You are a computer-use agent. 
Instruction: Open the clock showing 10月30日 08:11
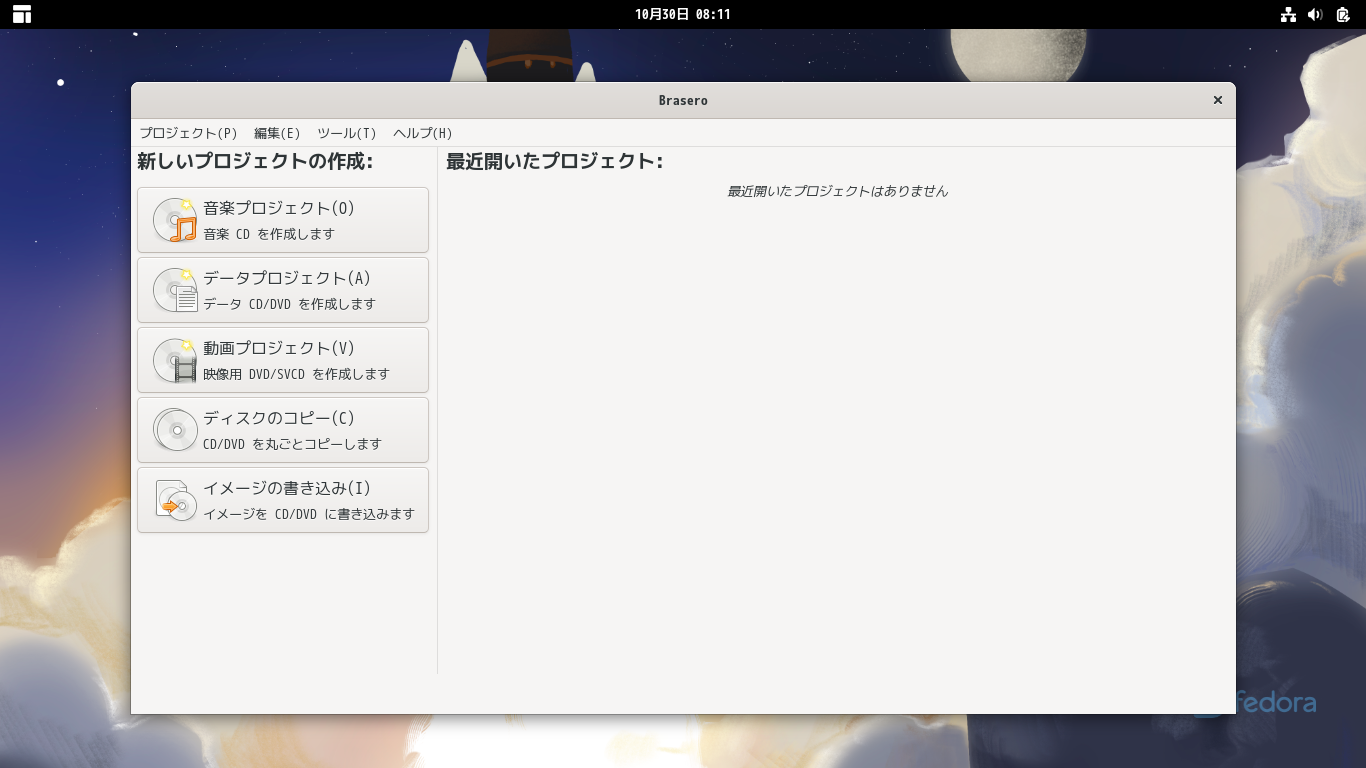[683, 14]
